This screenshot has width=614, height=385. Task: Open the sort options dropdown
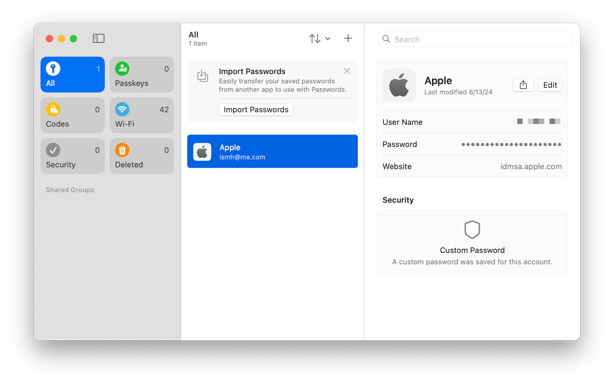coord(319,38)
